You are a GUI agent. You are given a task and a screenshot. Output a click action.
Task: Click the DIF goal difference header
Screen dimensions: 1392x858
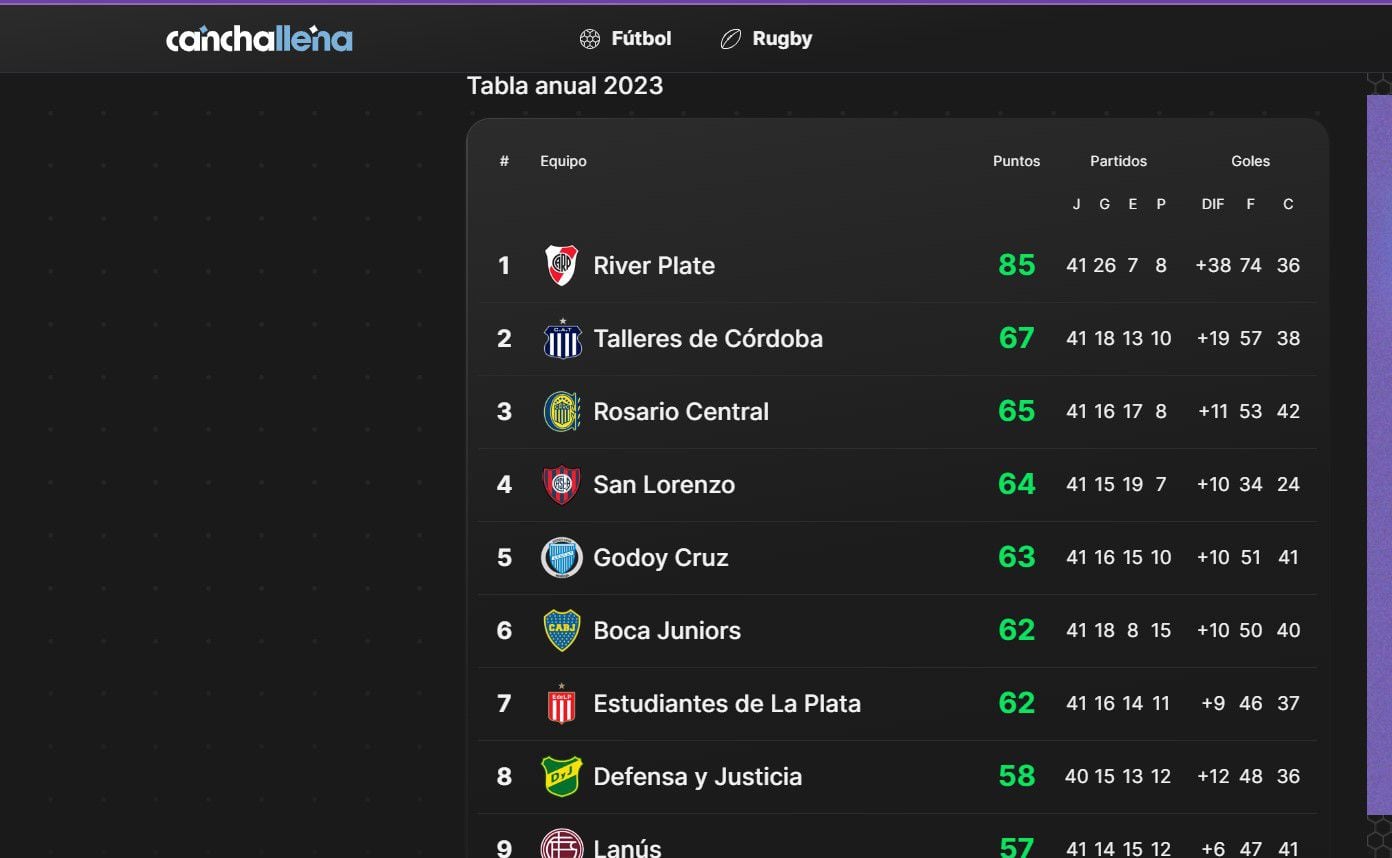(x=1213, y=204)
